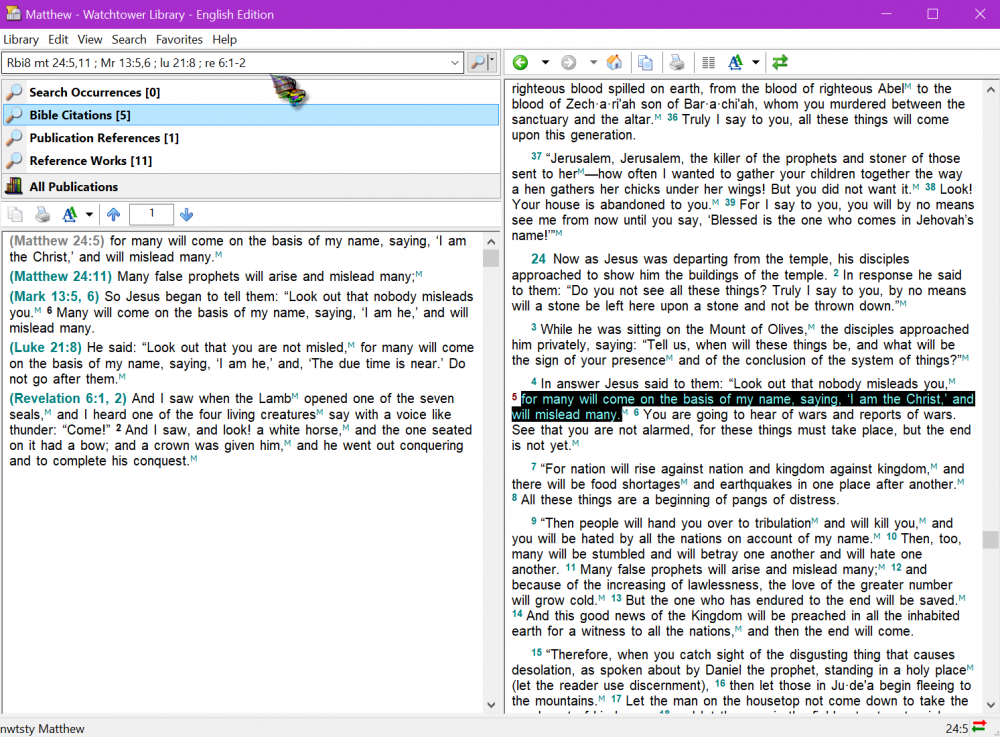The height and width of the screenshot is (737, 1000).
Task: Open the Luke 21:8 citation link
Action: click(46, 347)
